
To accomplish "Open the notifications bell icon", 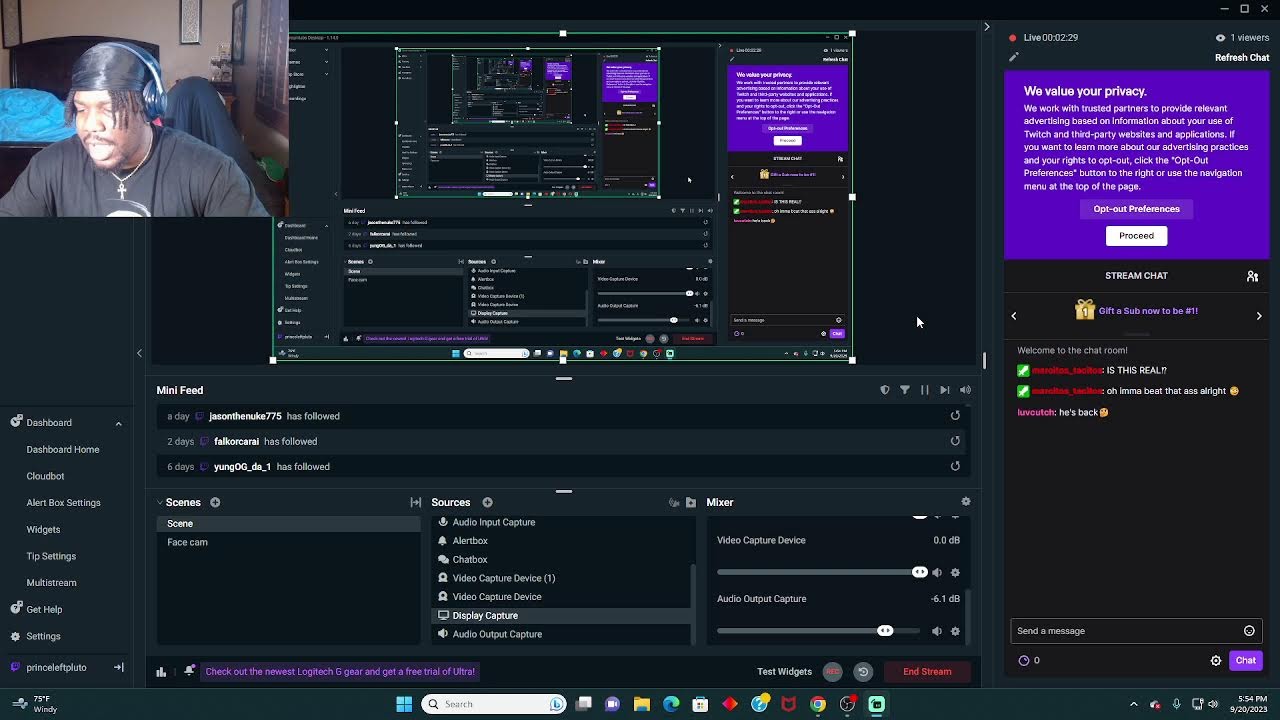I will [189, 671].
